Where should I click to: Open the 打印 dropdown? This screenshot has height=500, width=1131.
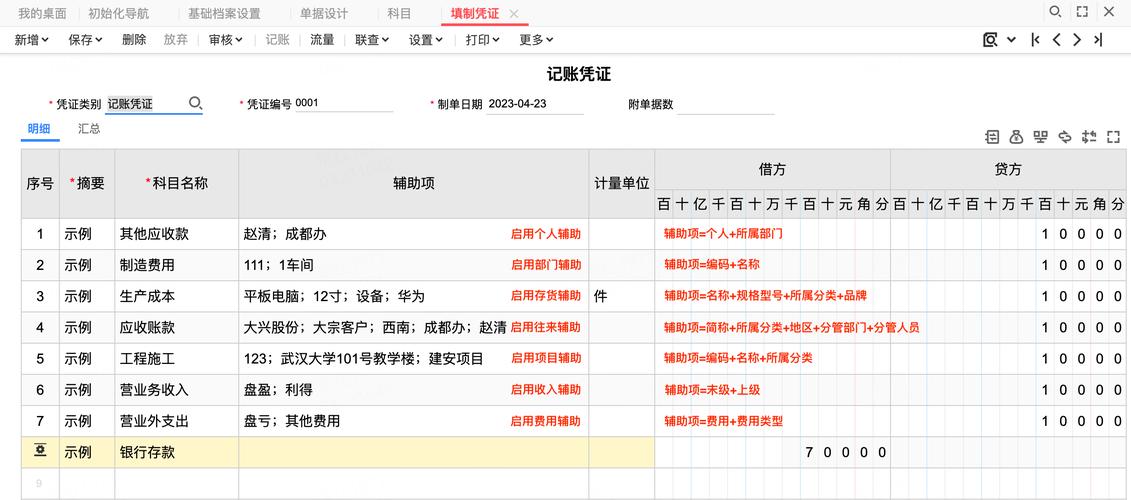click(x=483, y=40)
